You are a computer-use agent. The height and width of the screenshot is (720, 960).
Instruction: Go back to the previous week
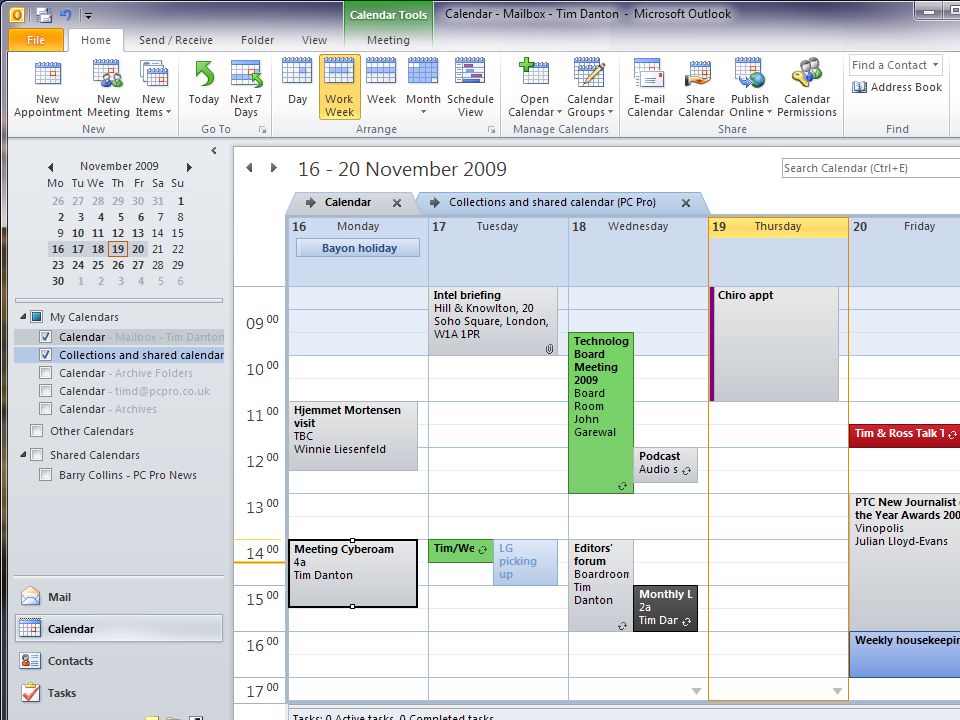pyautogui.click(x=249, y=168)
